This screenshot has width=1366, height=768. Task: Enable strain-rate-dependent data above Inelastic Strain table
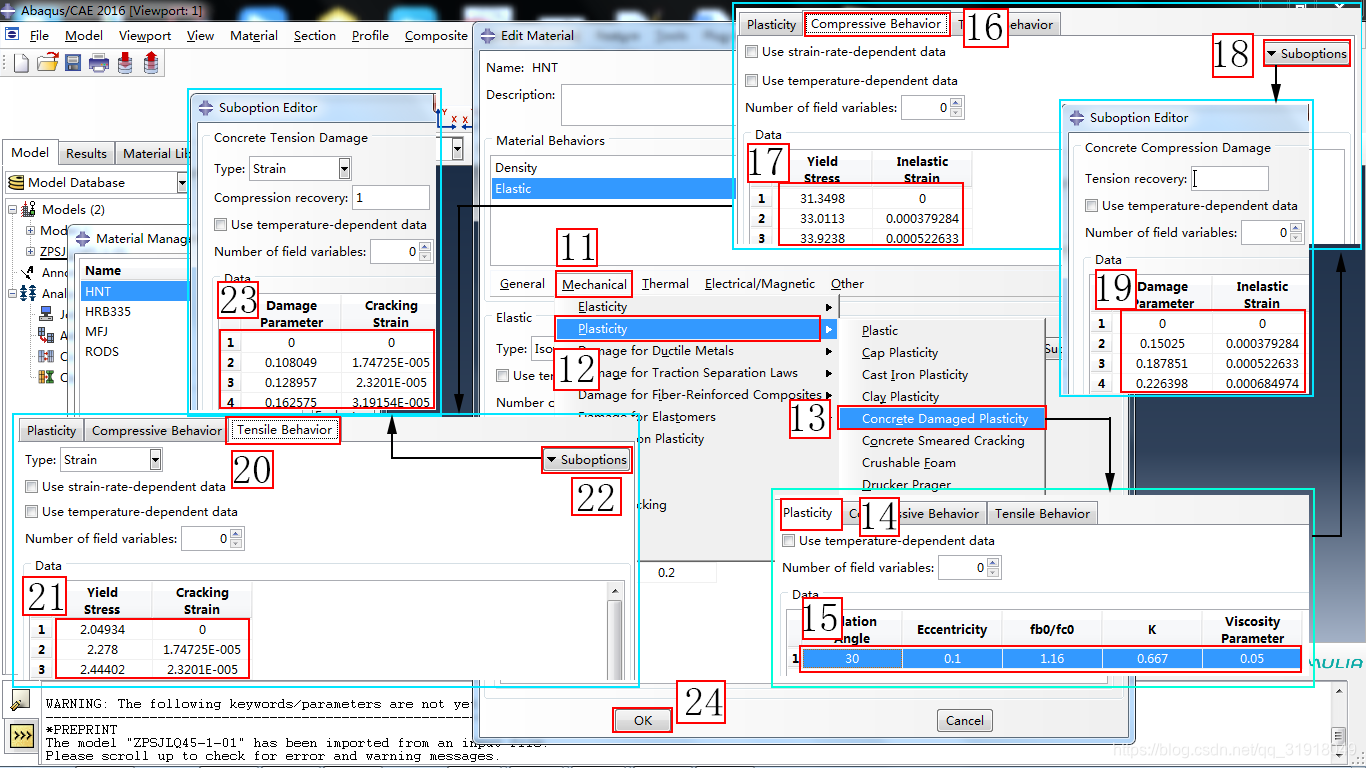click(x=752, y=52)
